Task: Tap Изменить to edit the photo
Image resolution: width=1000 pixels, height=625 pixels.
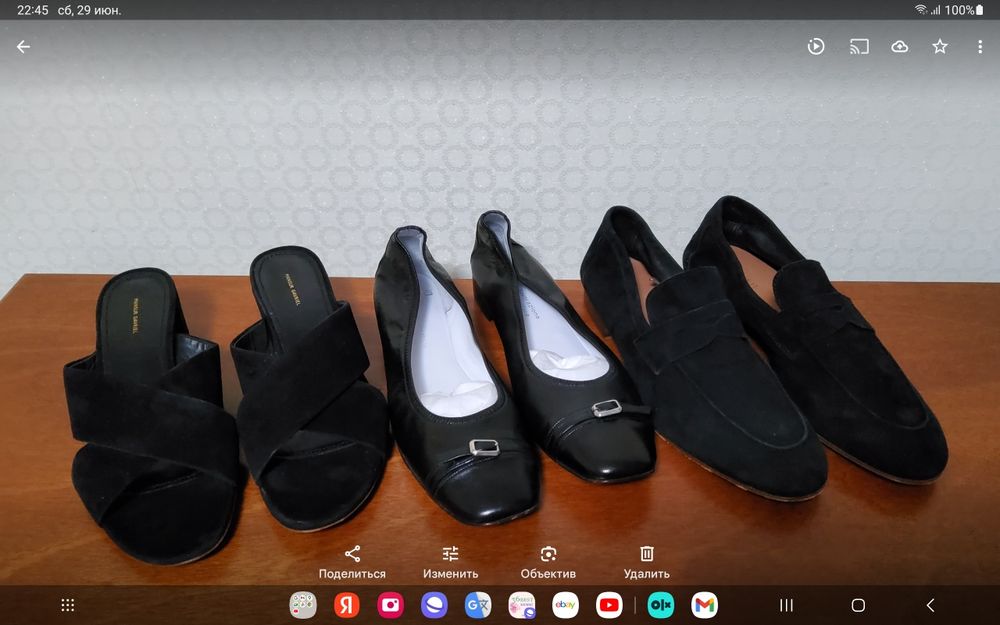Action: pos(450,562)
